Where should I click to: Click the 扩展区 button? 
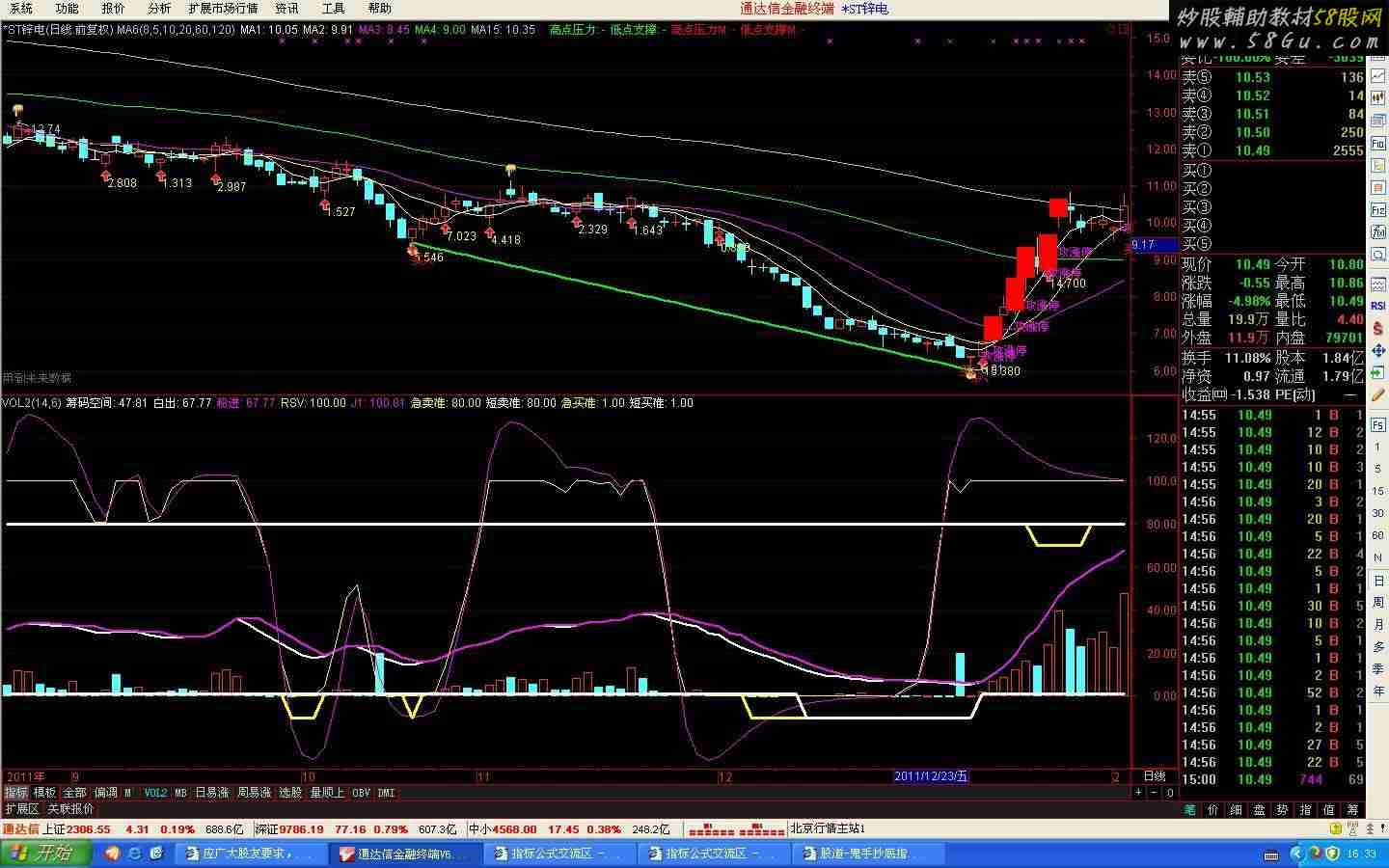[22, 809]
